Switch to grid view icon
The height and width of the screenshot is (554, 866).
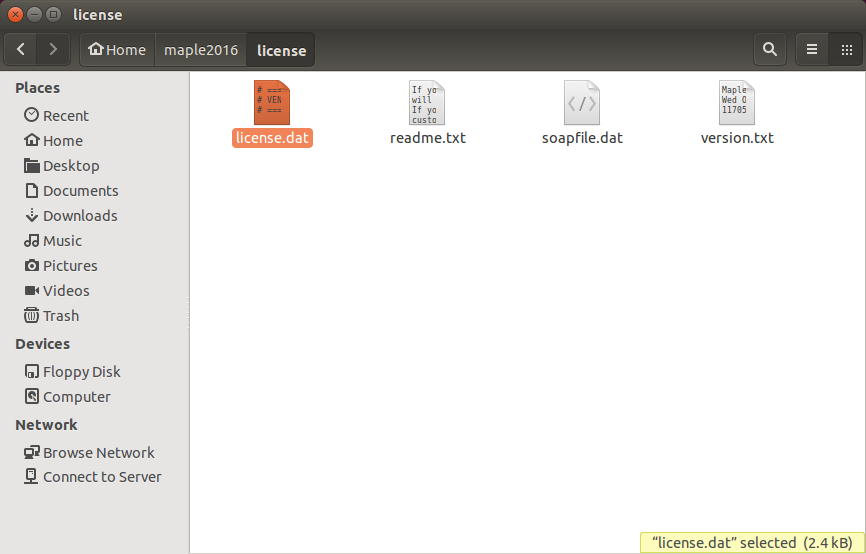(x=846, y=50)
